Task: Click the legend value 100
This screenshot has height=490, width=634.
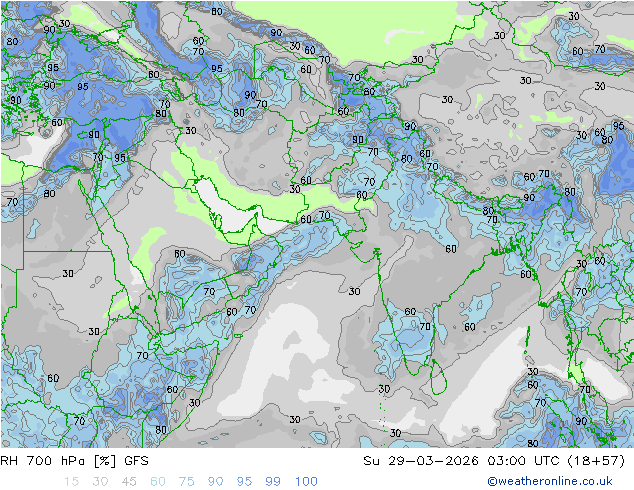Action: 306,482
